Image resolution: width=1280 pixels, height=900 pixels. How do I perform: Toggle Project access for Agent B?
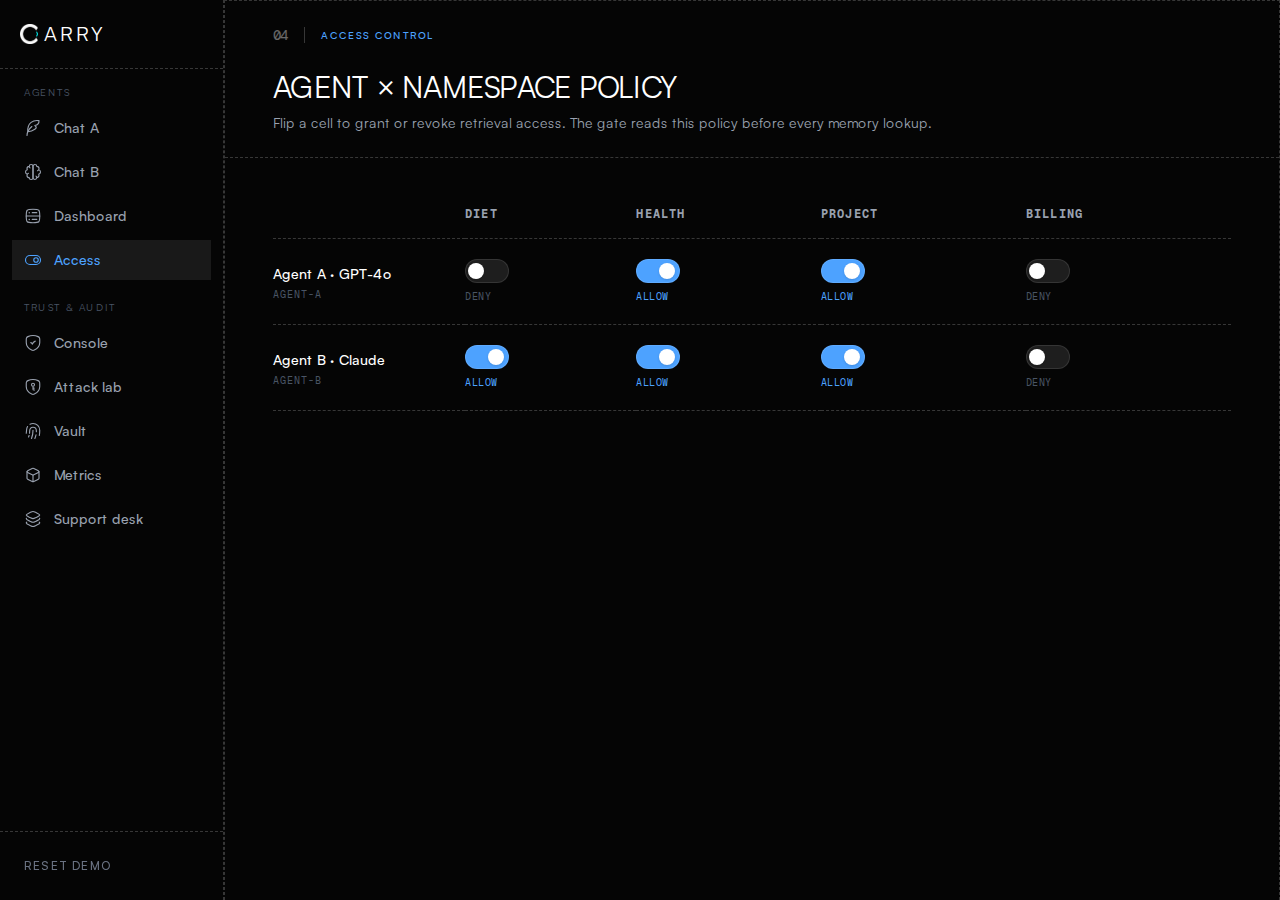843,357
